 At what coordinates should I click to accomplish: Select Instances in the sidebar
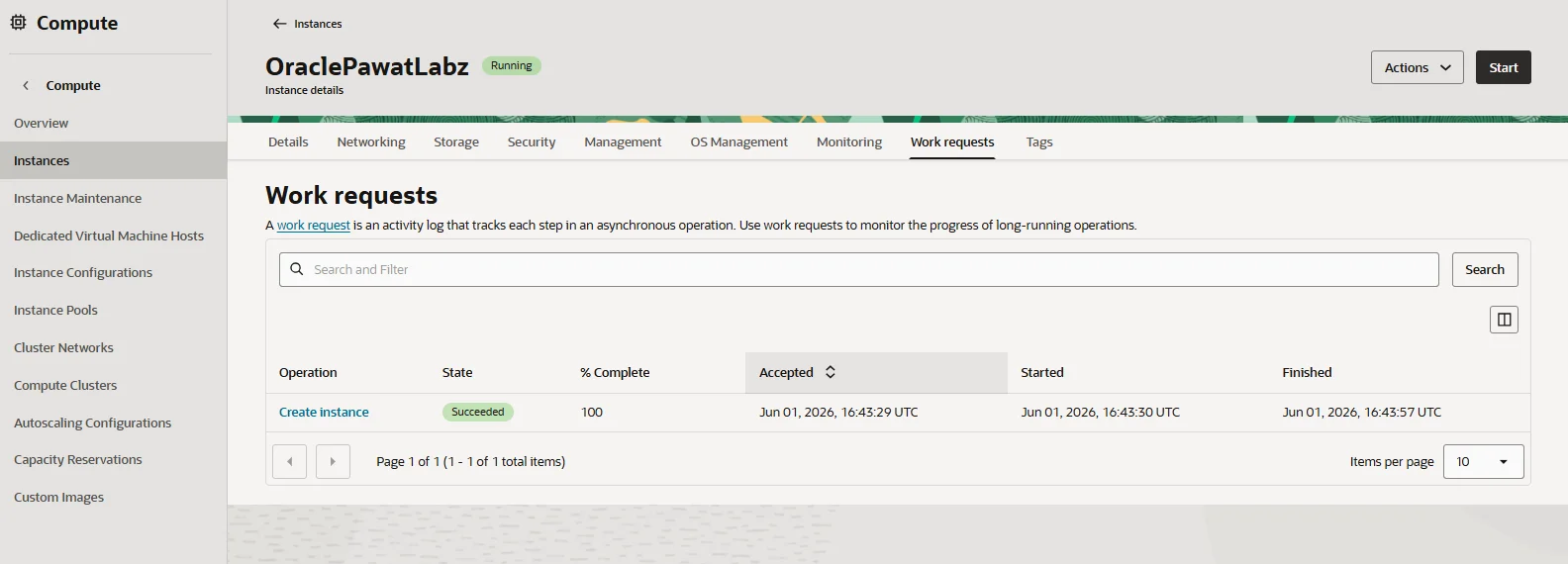(113, 160)
